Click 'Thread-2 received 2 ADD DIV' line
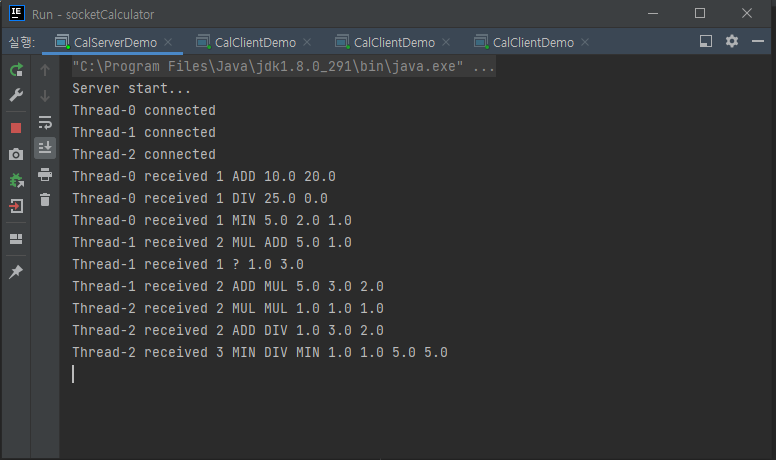The height and width of the screenshot is (460, 776). pyautogui.click(x=228, y=330)
